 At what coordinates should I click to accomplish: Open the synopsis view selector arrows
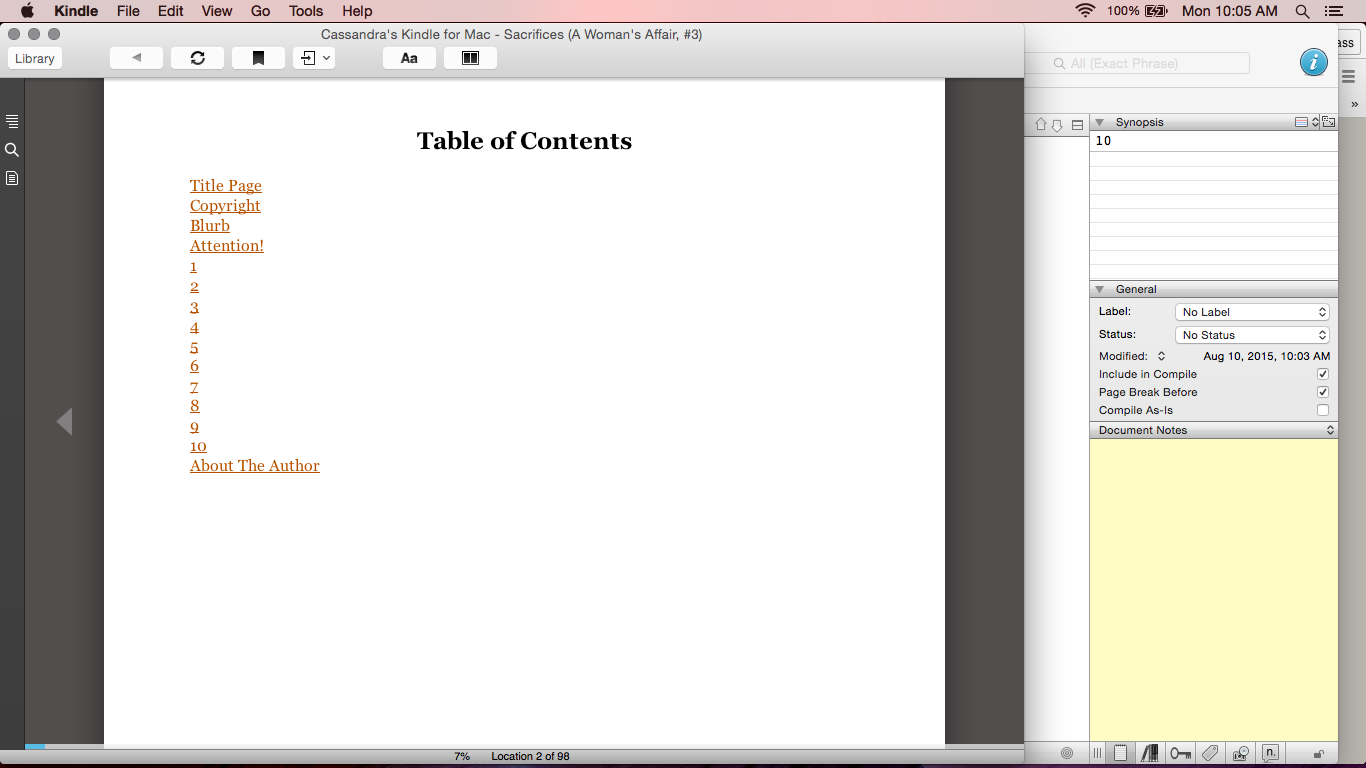1315,122
